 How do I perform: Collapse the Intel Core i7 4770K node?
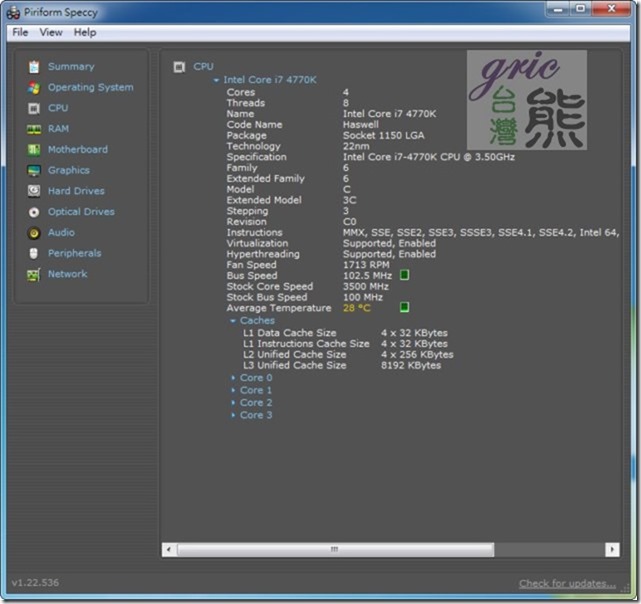click(216, 80)
